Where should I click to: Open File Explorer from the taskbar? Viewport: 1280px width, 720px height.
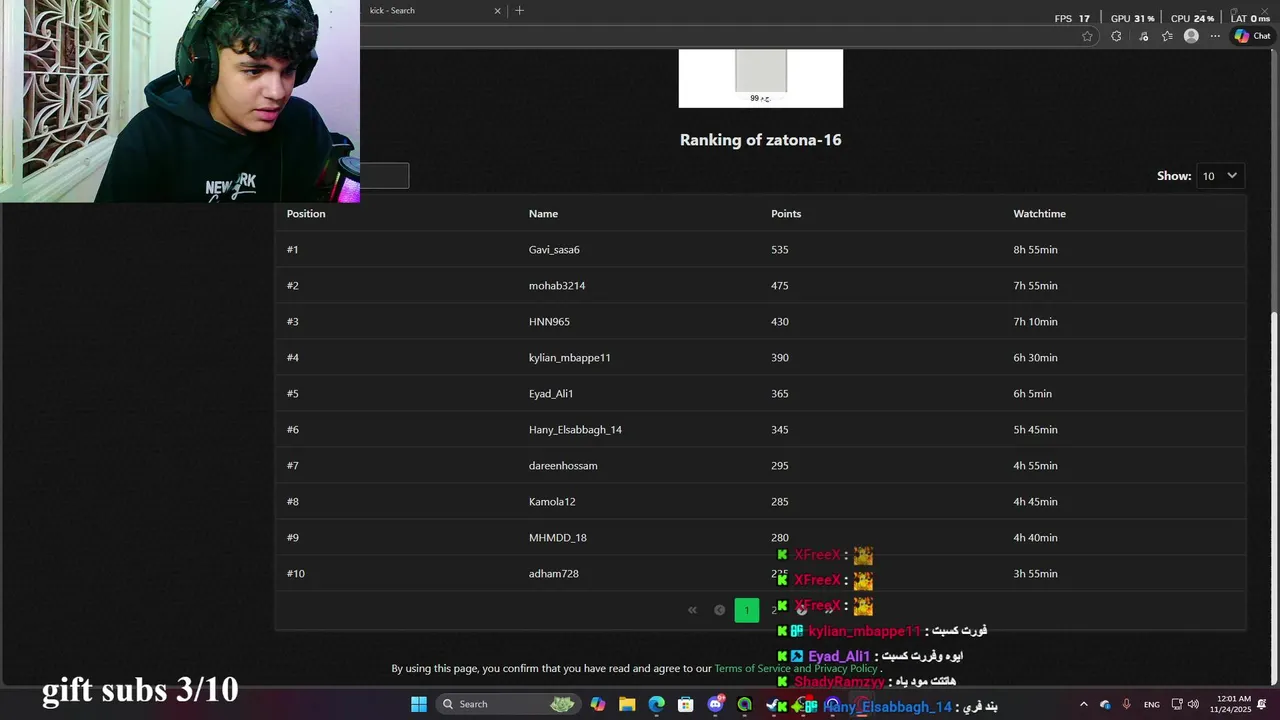pyautogui.click(x=627, y=704)
